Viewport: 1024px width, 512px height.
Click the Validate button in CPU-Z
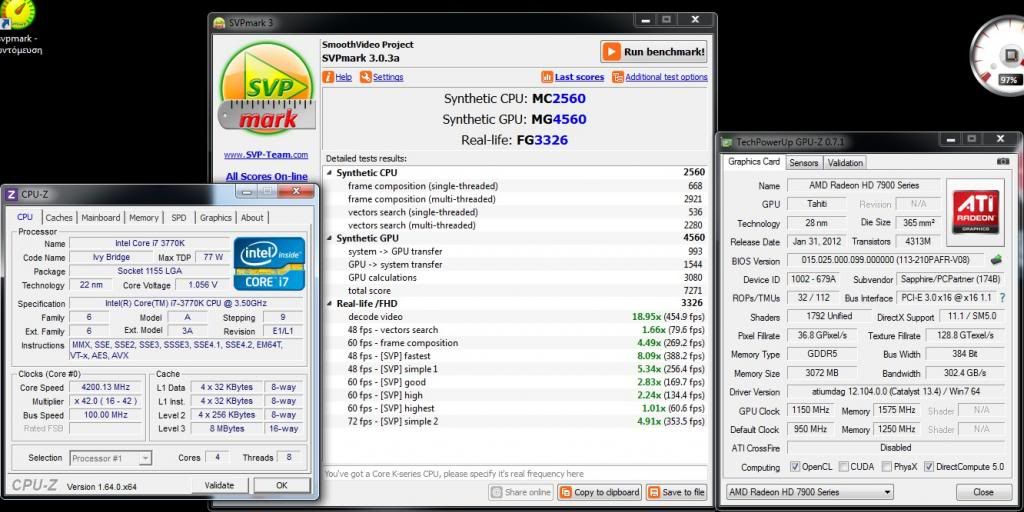pyautogui.click(x=219, y=485)
